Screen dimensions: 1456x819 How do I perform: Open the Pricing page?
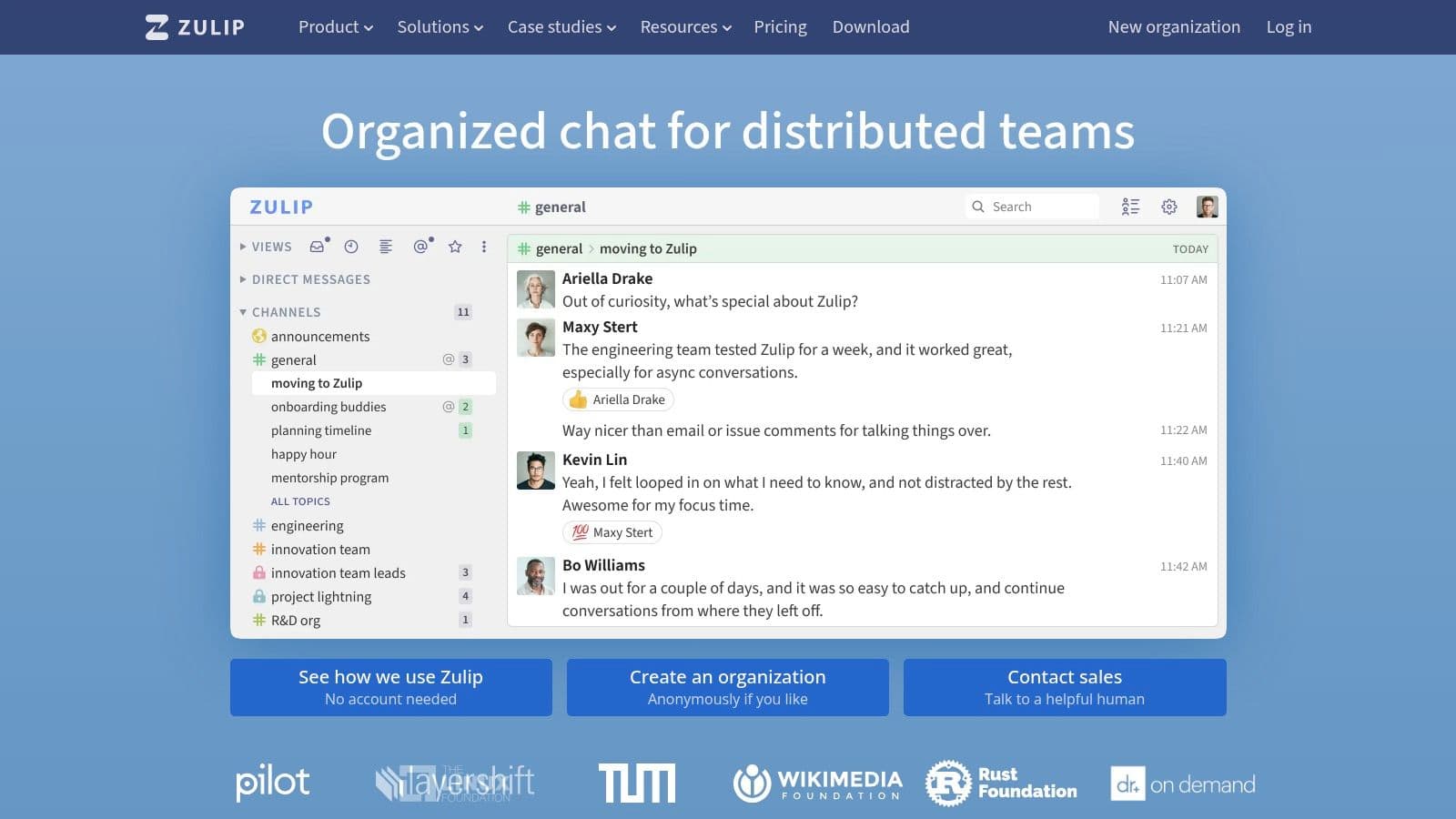pyautogui.click(x=780, y=27)
